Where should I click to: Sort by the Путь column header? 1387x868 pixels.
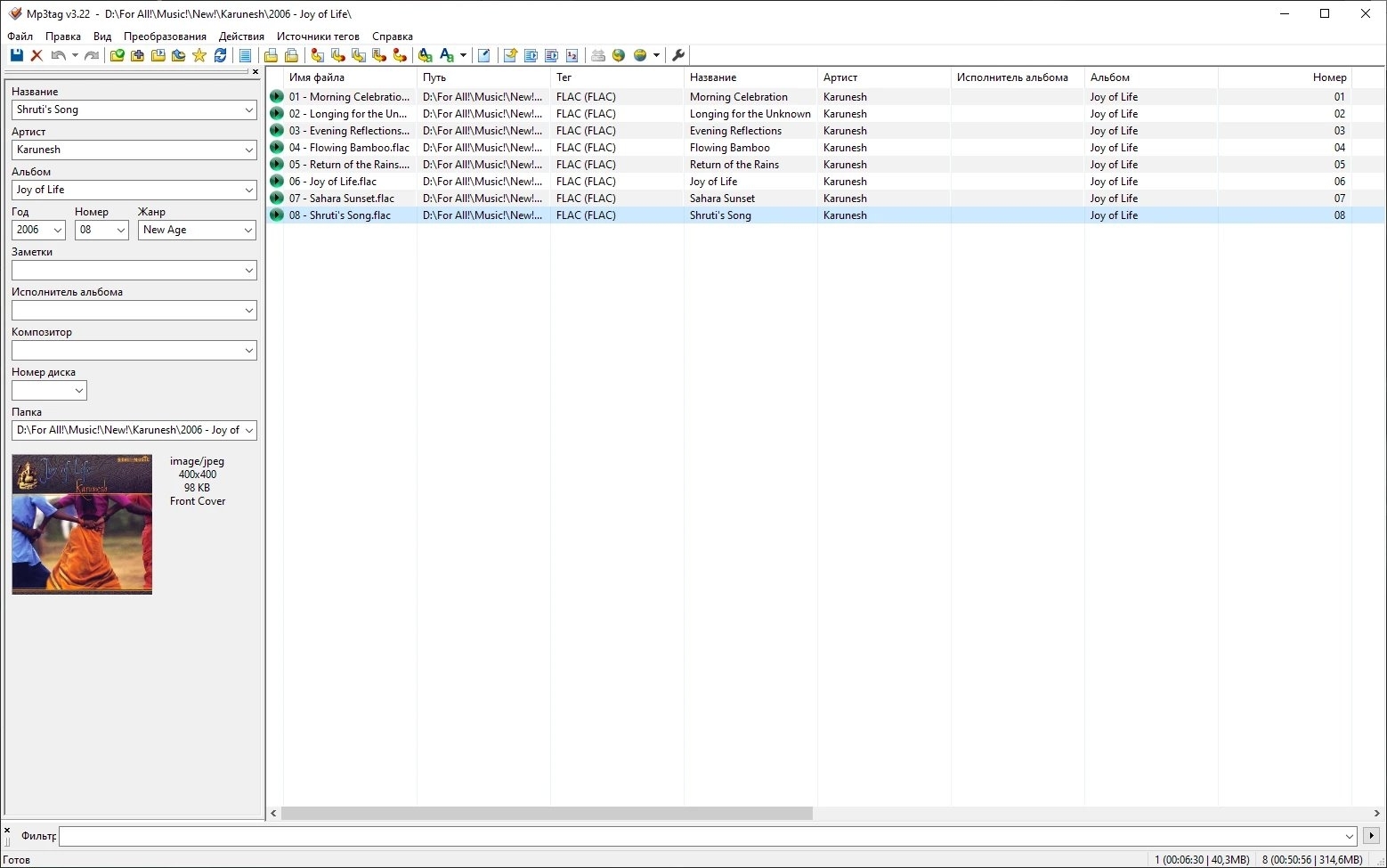(483, 77)
